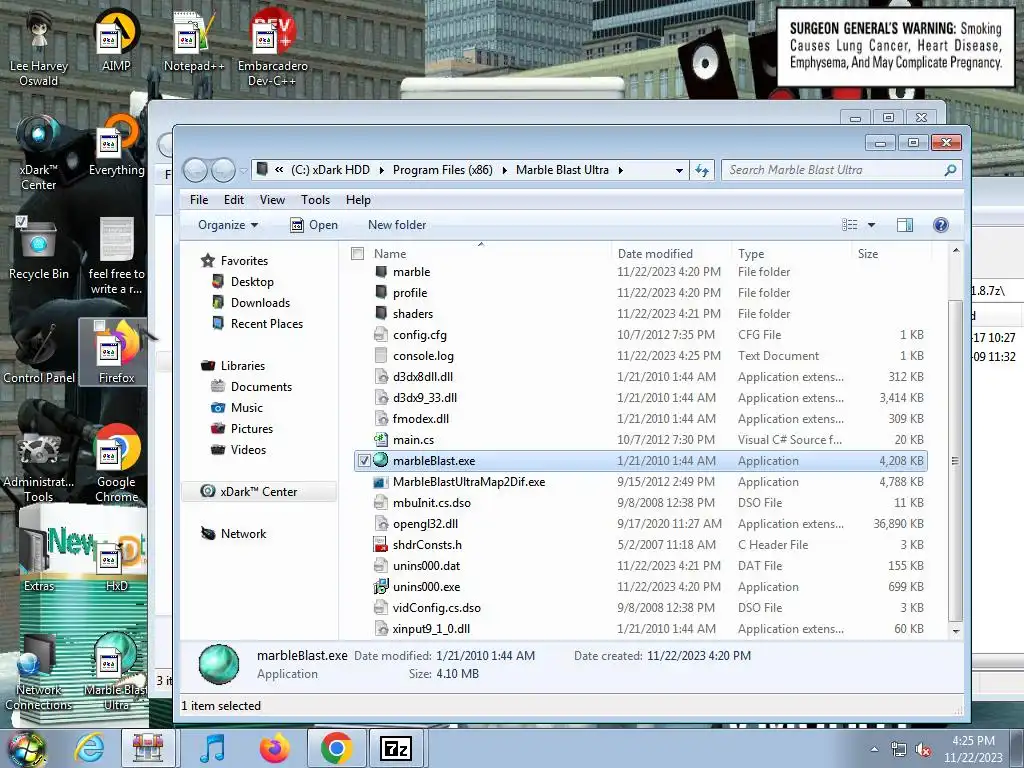This screenshot has width=1024, height=768.
Task: Sort by Size column header
Action: pyautogui.click(x=891, y=253)
